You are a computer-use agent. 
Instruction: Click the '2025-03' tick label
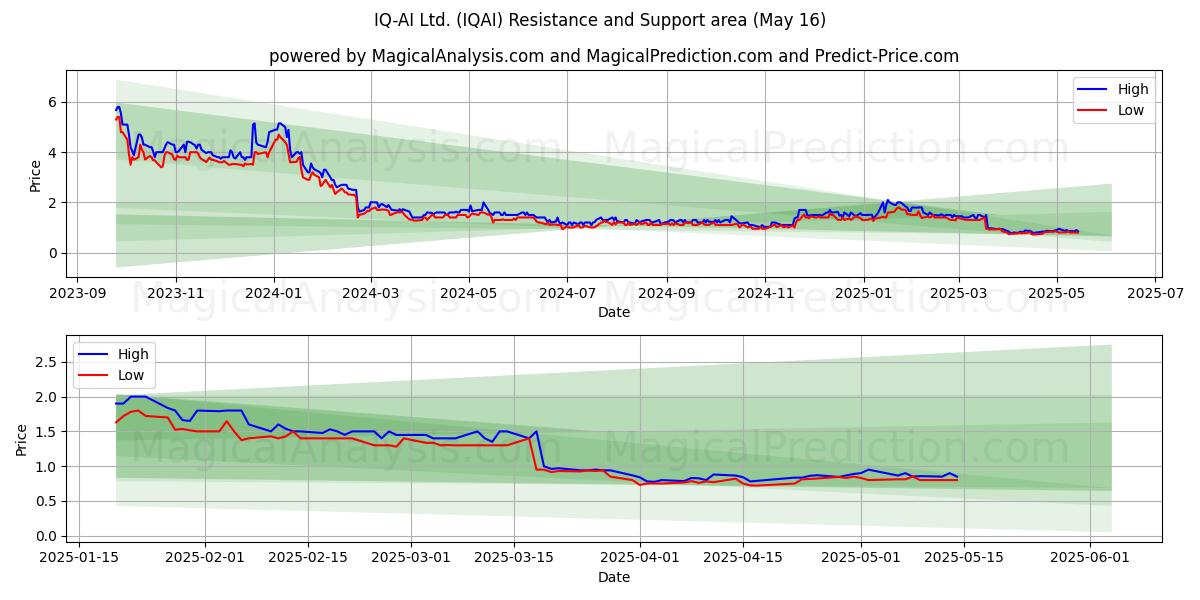958,294
